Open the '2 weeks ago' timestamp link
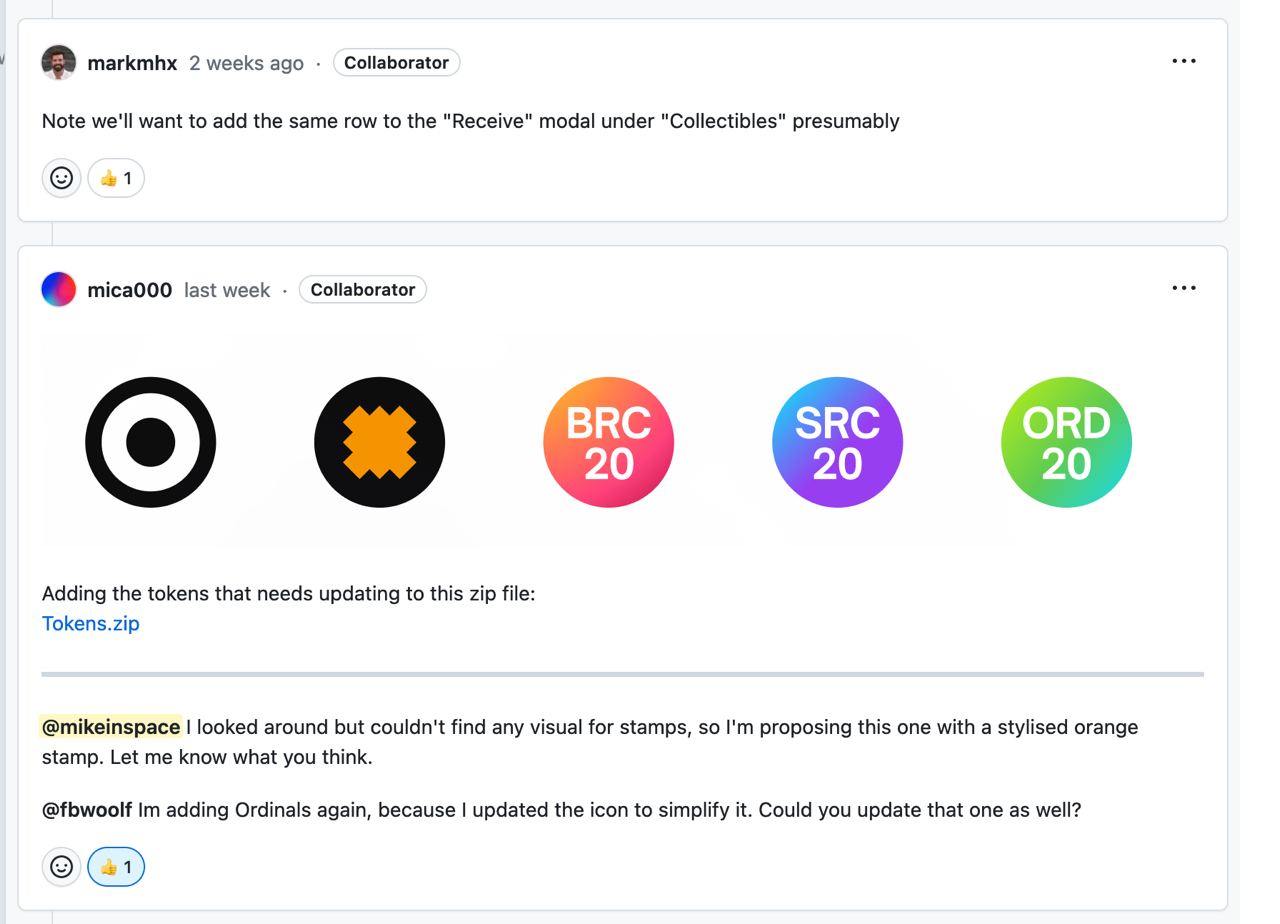 click(246, 63)
